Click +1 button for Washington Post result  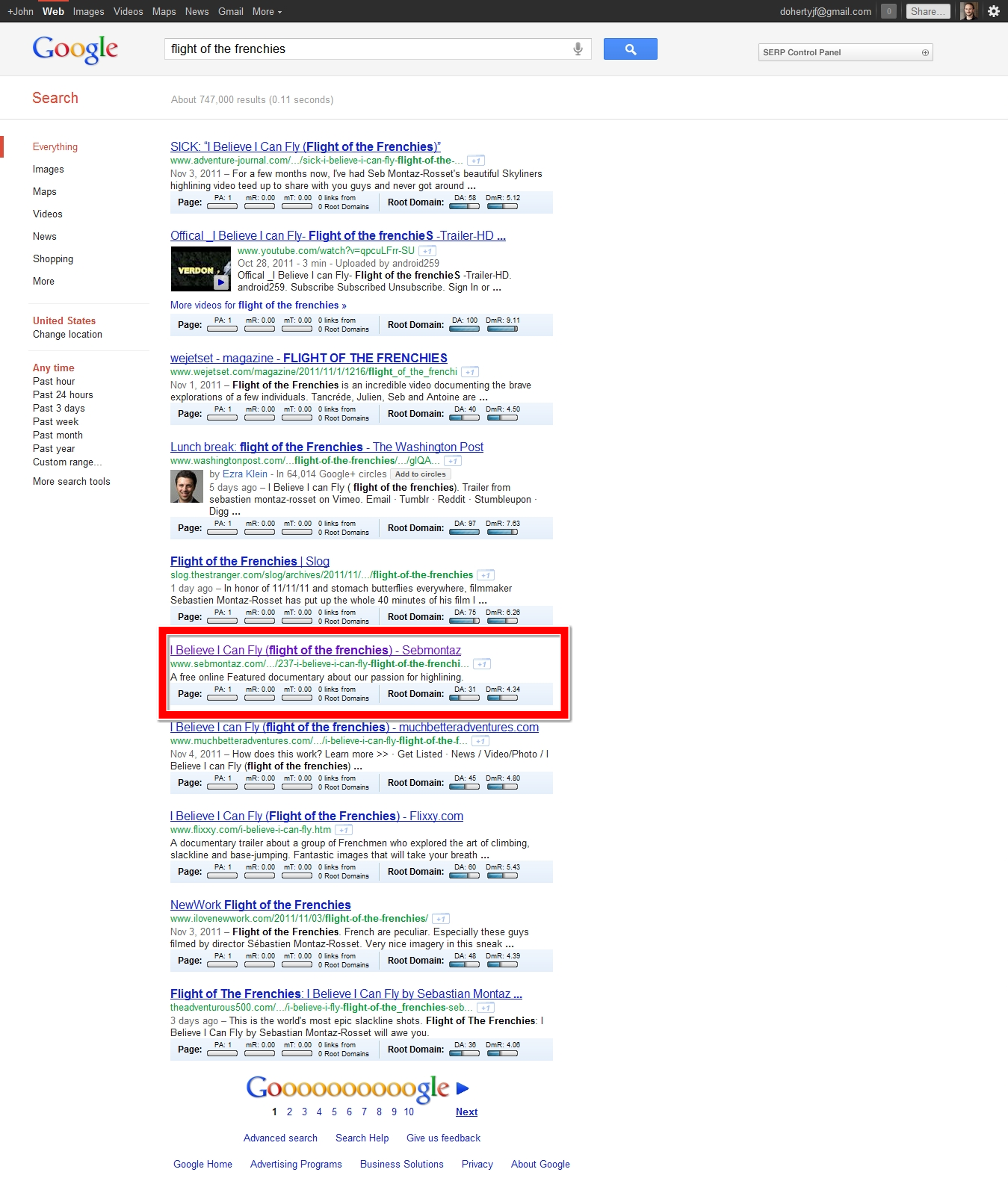(453, 461)
